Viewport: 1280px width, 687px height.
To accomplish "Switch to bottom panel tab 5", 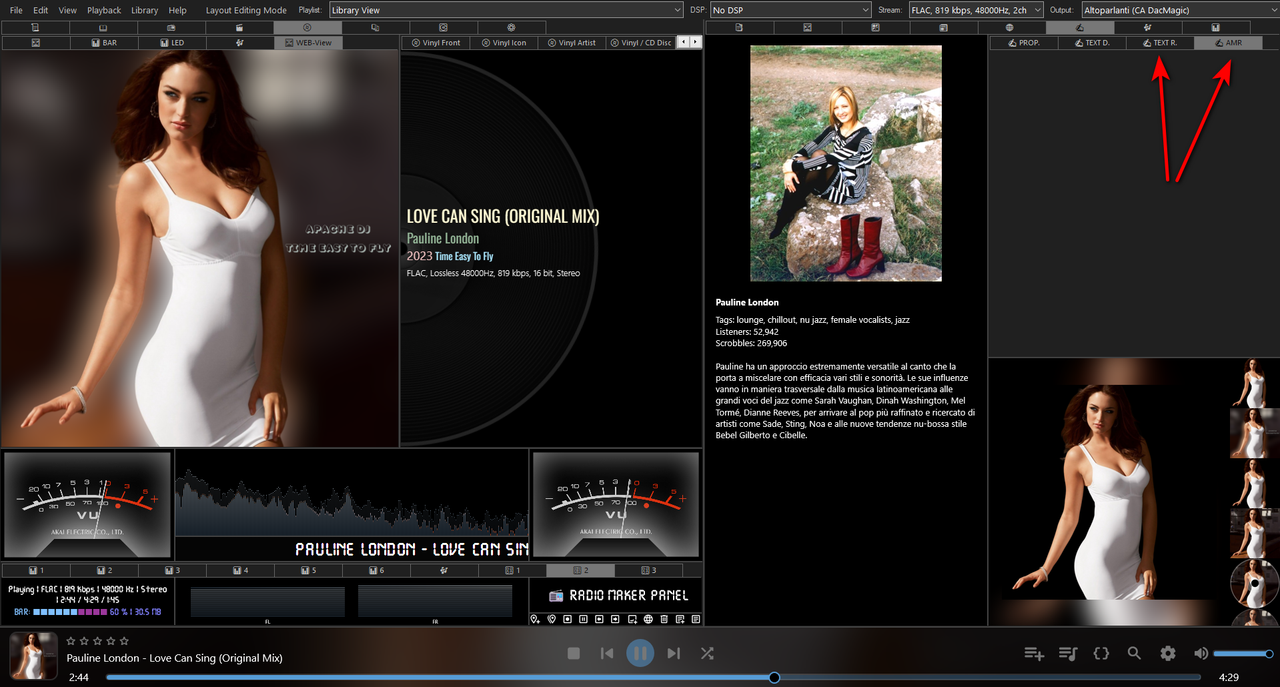I will 307,570.
